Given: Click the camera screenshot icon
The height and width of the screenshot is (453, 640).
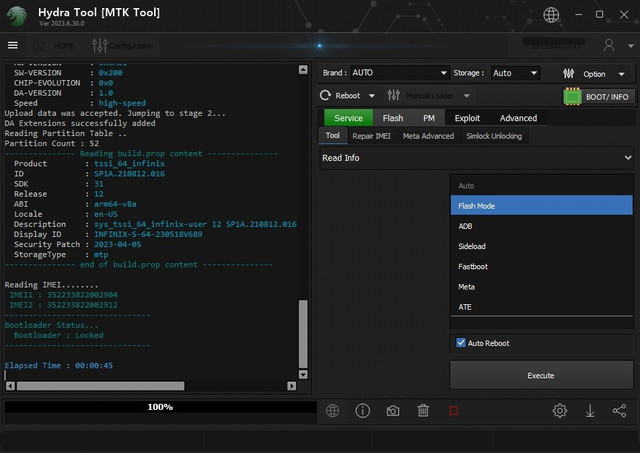Looking at the screenshot, I should pyautogui.click(x=393, y=411).
